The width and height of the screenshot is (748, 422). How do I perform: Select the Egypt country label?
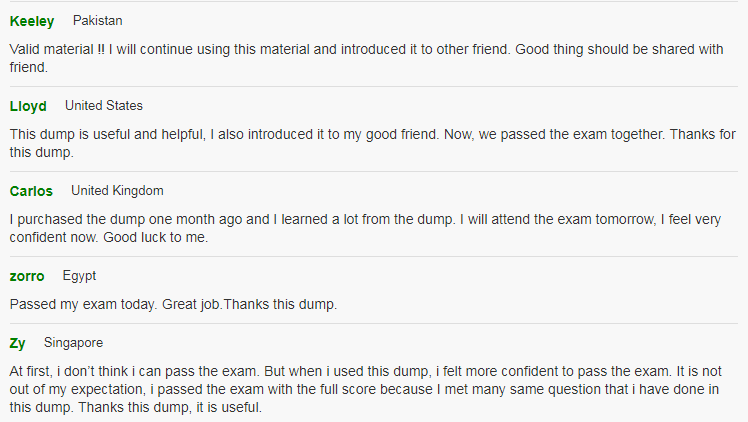pyautogui.click(x=79, y=276)
